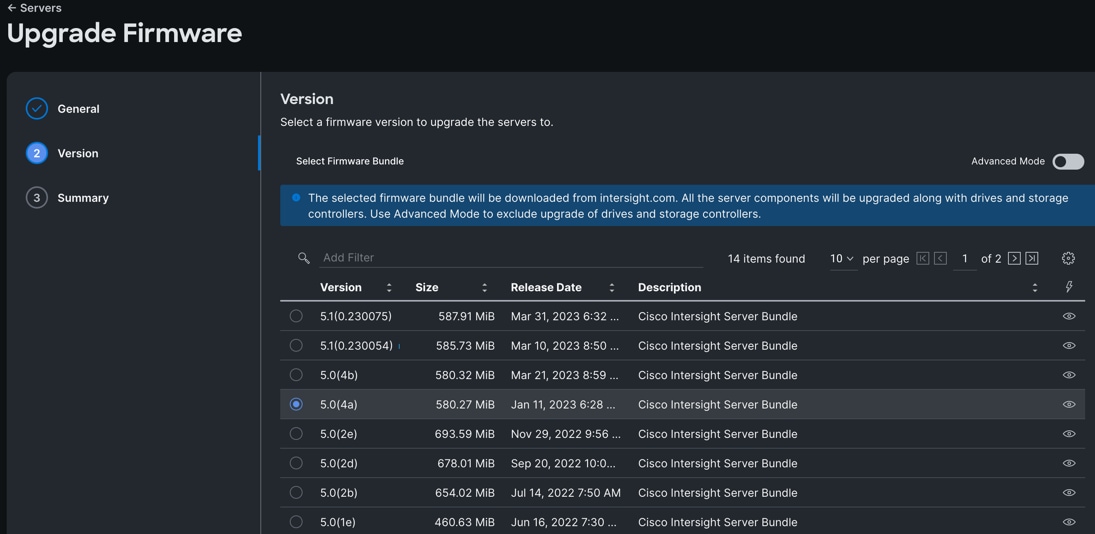
Task: Click the 5.0(4a) version text
Action: pos(339,404)
